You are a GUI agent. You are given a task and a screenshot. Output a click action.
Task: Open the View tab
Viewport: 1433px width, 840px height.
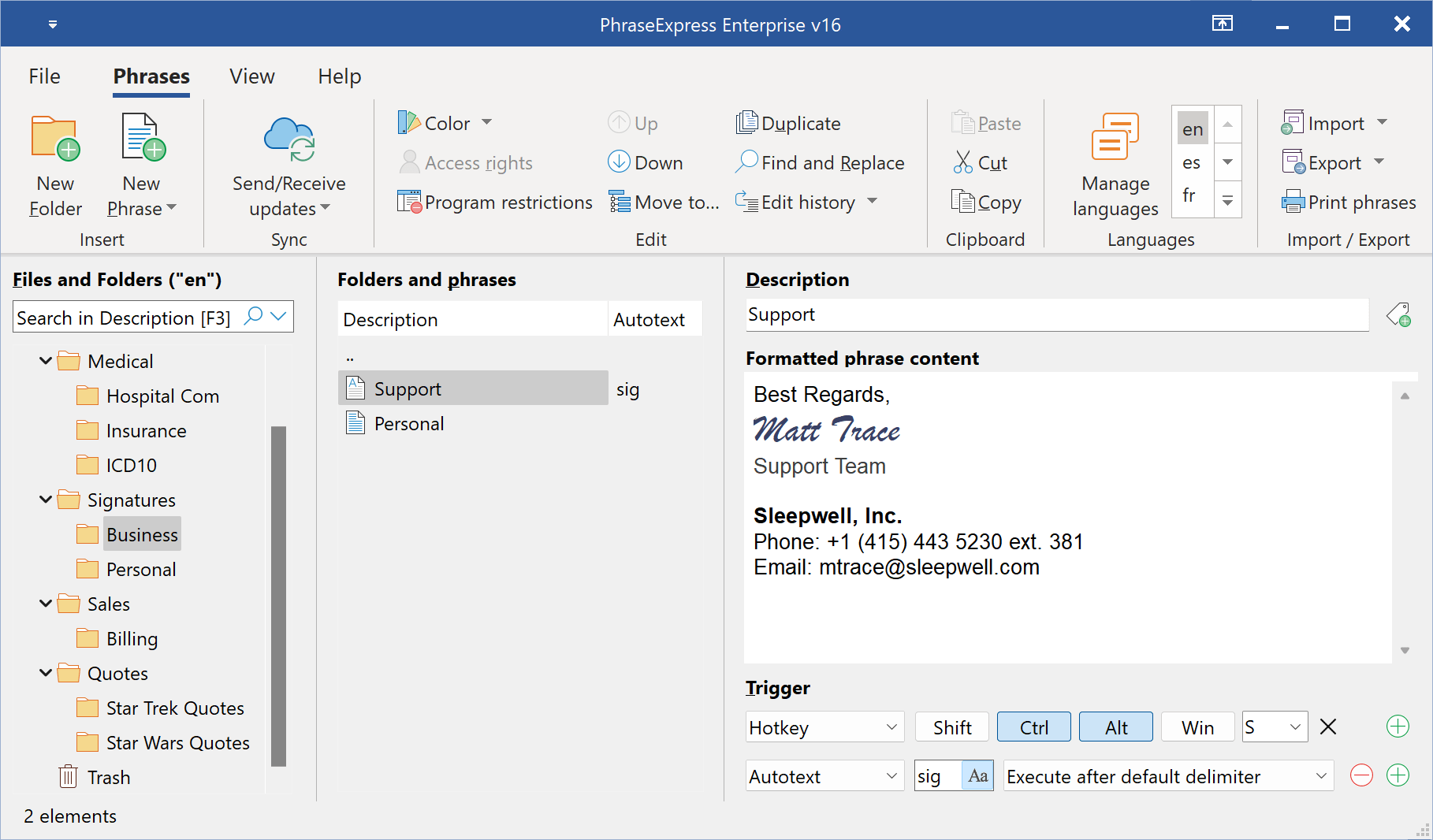(x=252, y=76)
